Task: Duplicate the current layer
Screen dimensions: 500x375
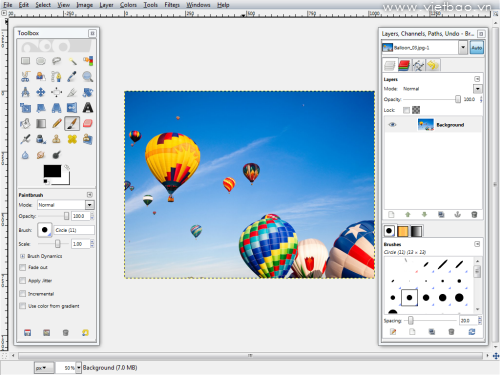Action: 441,215
